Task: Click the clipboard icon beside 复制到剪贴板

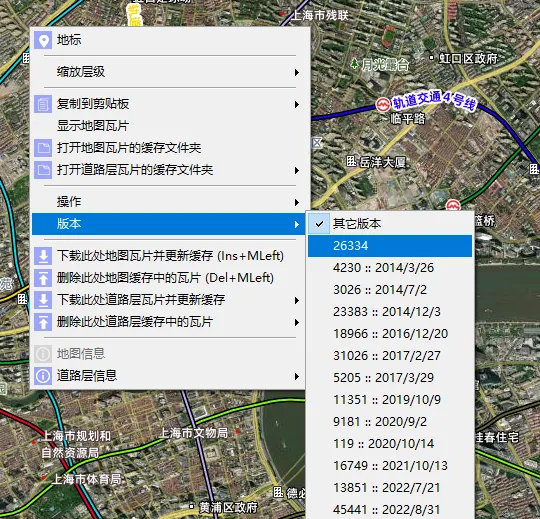Action: (x=43, y=104)
